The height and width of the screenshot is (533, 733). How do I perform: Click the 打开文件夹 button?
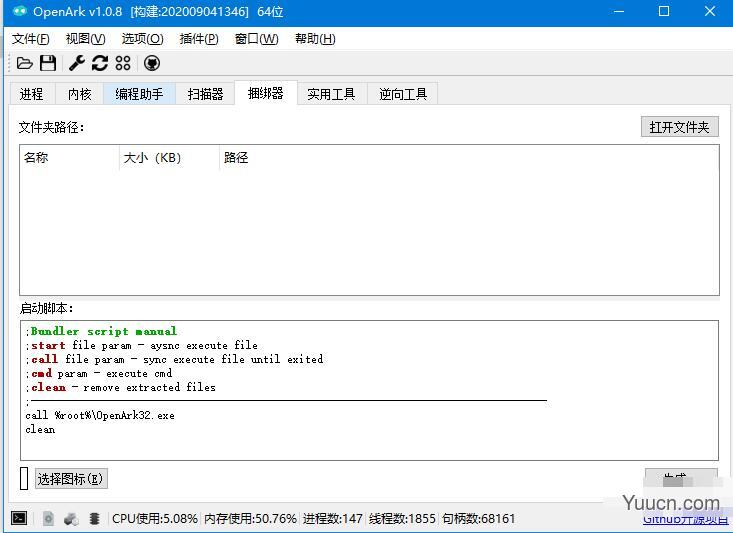tap(679, 127)
